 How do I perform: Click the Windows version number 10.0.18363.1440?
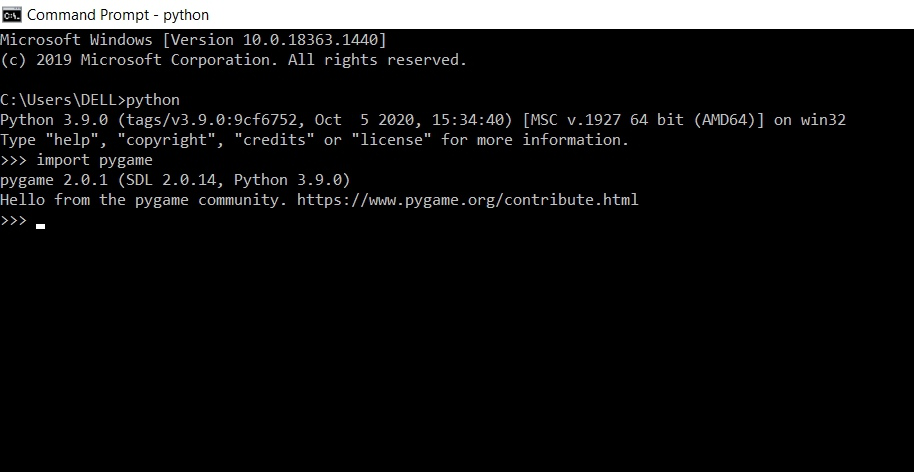[312, 40]
